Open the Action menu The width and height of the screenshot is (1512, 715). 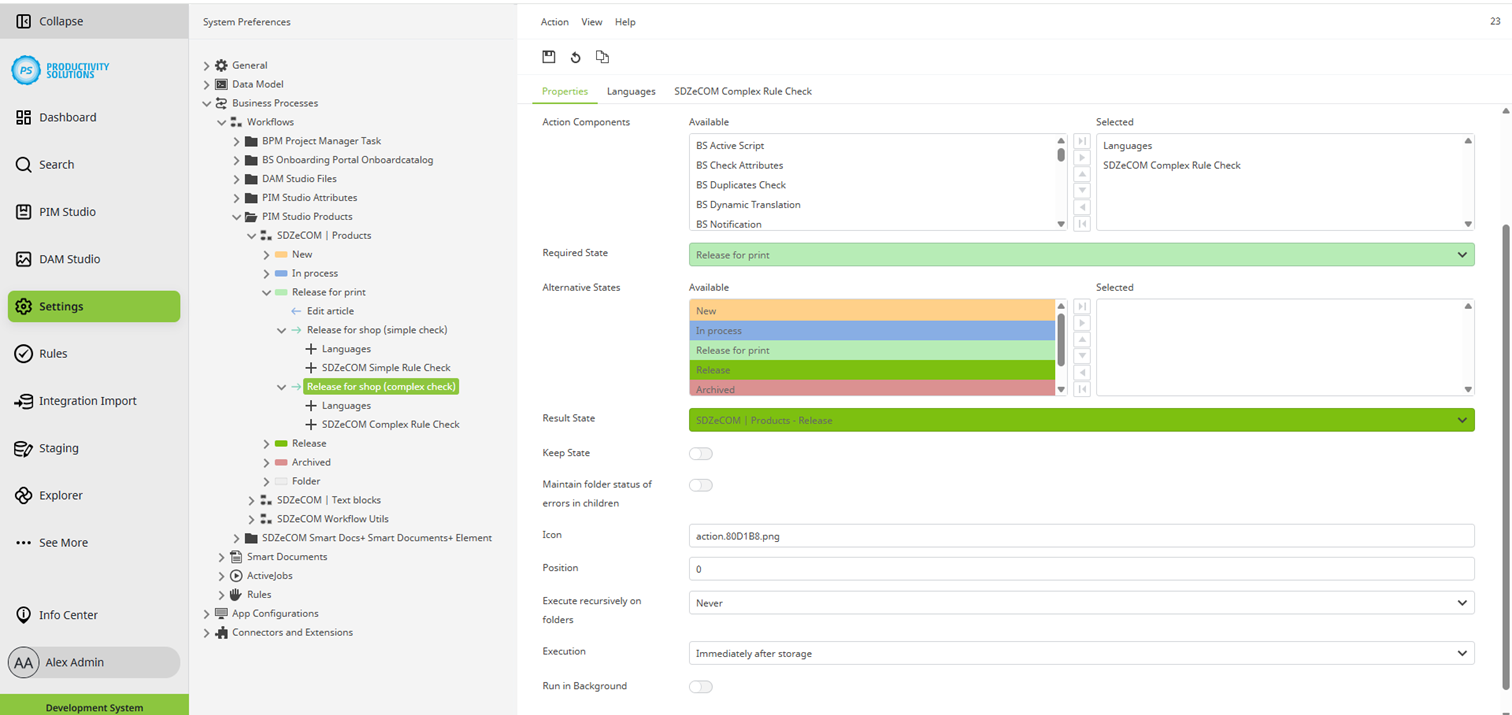554,22
